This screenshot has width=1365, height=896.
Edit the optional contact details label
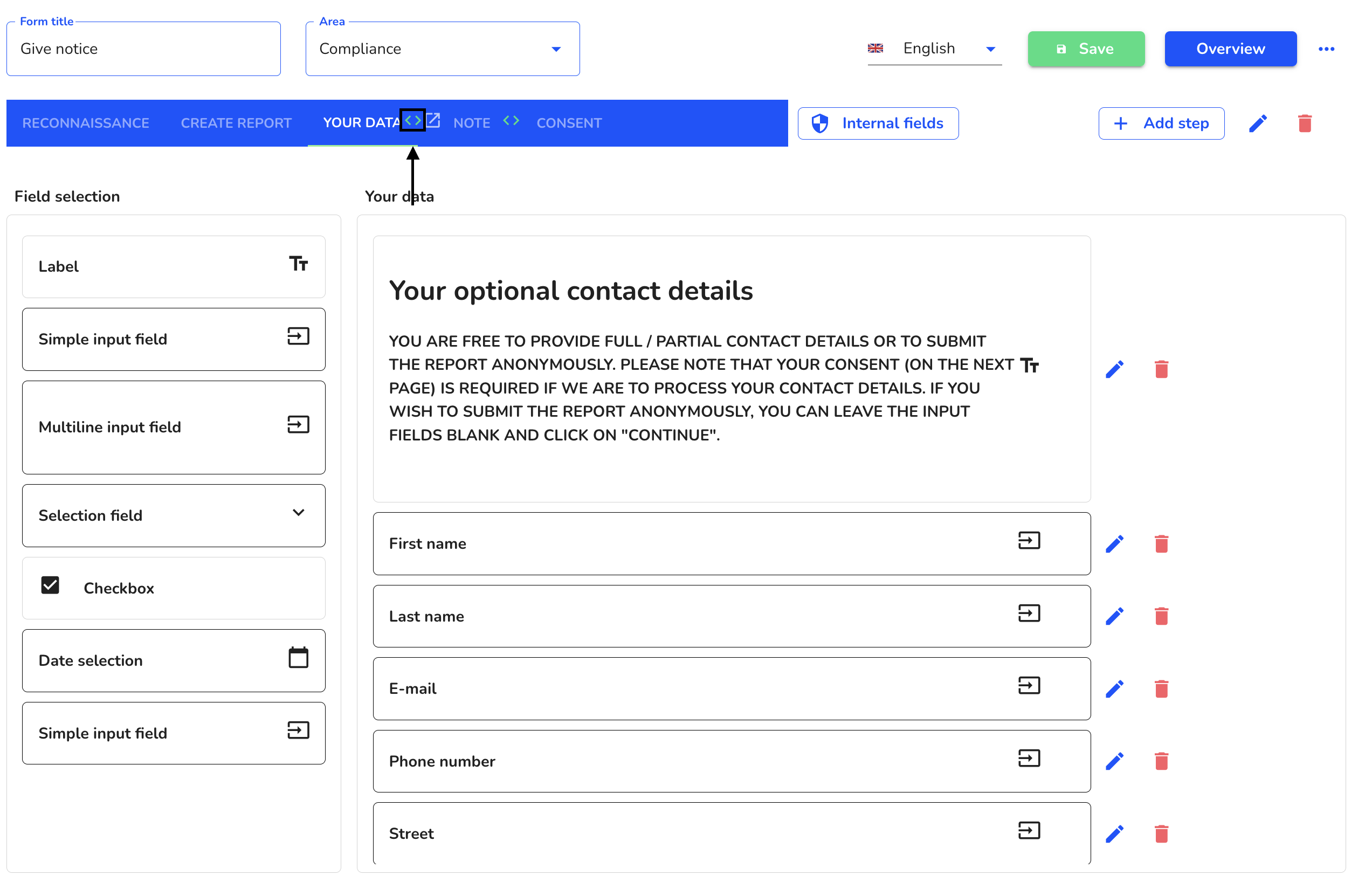click(x=1114, y=369)
